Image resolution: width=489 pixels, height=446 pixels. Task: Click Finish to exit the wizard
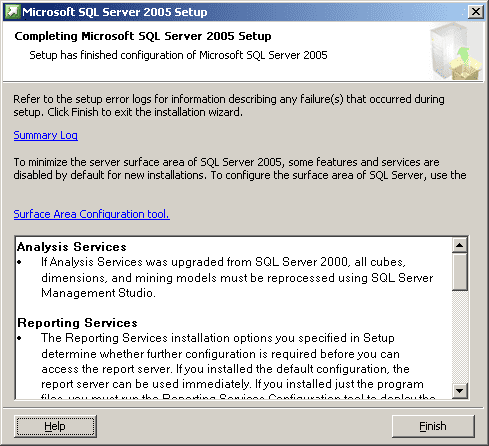[x=433, y=426]
